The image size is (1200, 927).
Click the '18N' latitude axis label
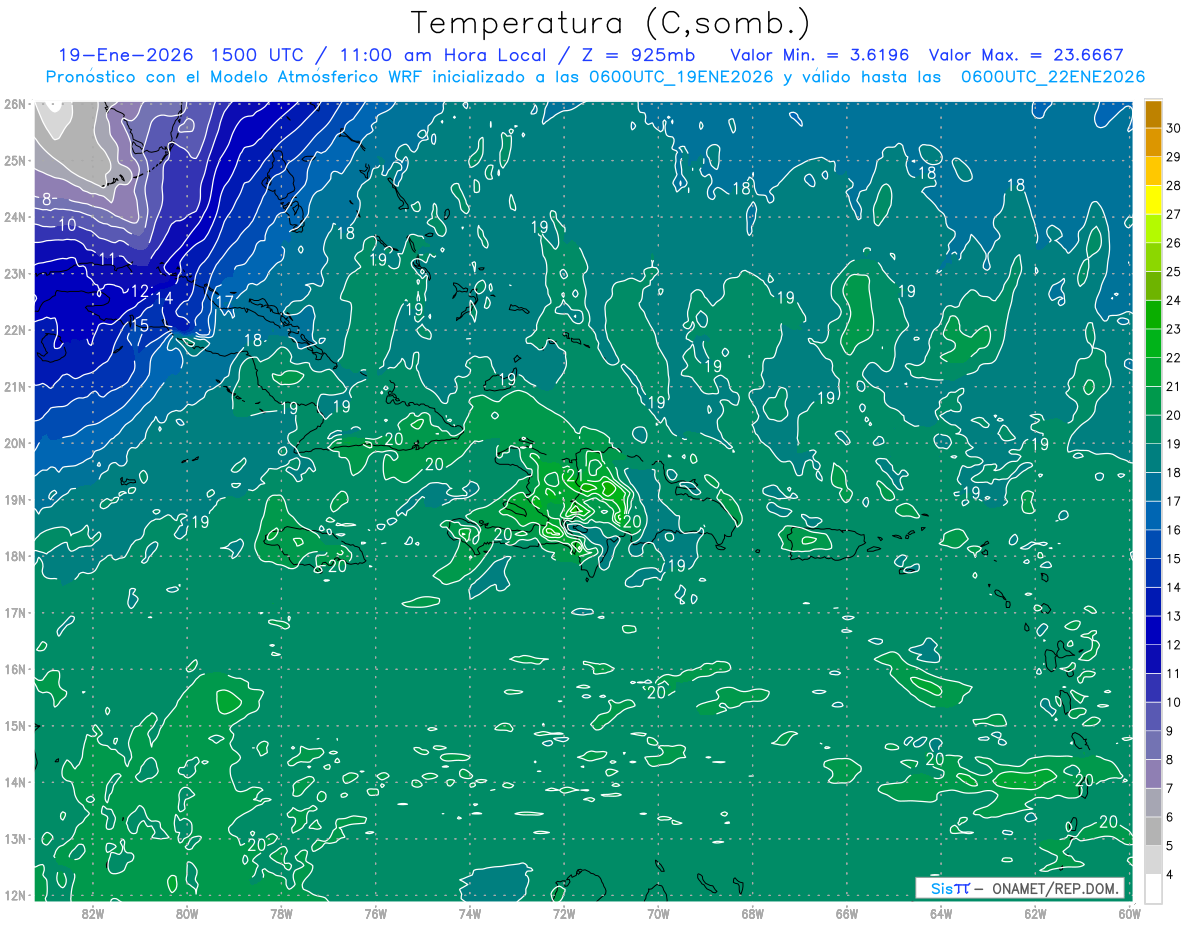[14, 556]
